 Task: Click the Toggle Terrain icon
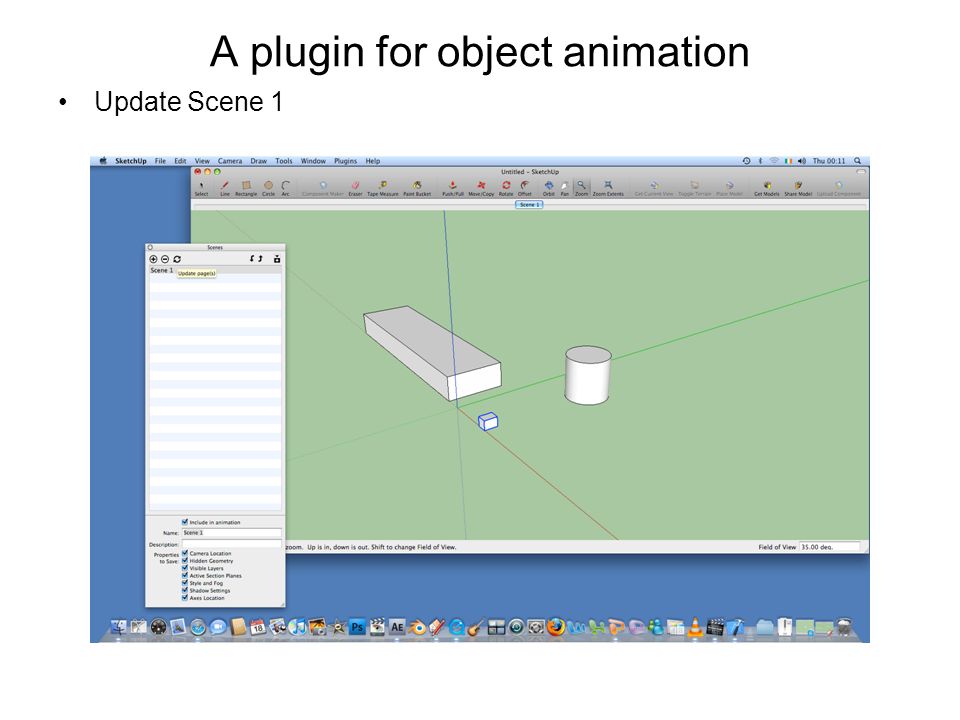[695, 188]
